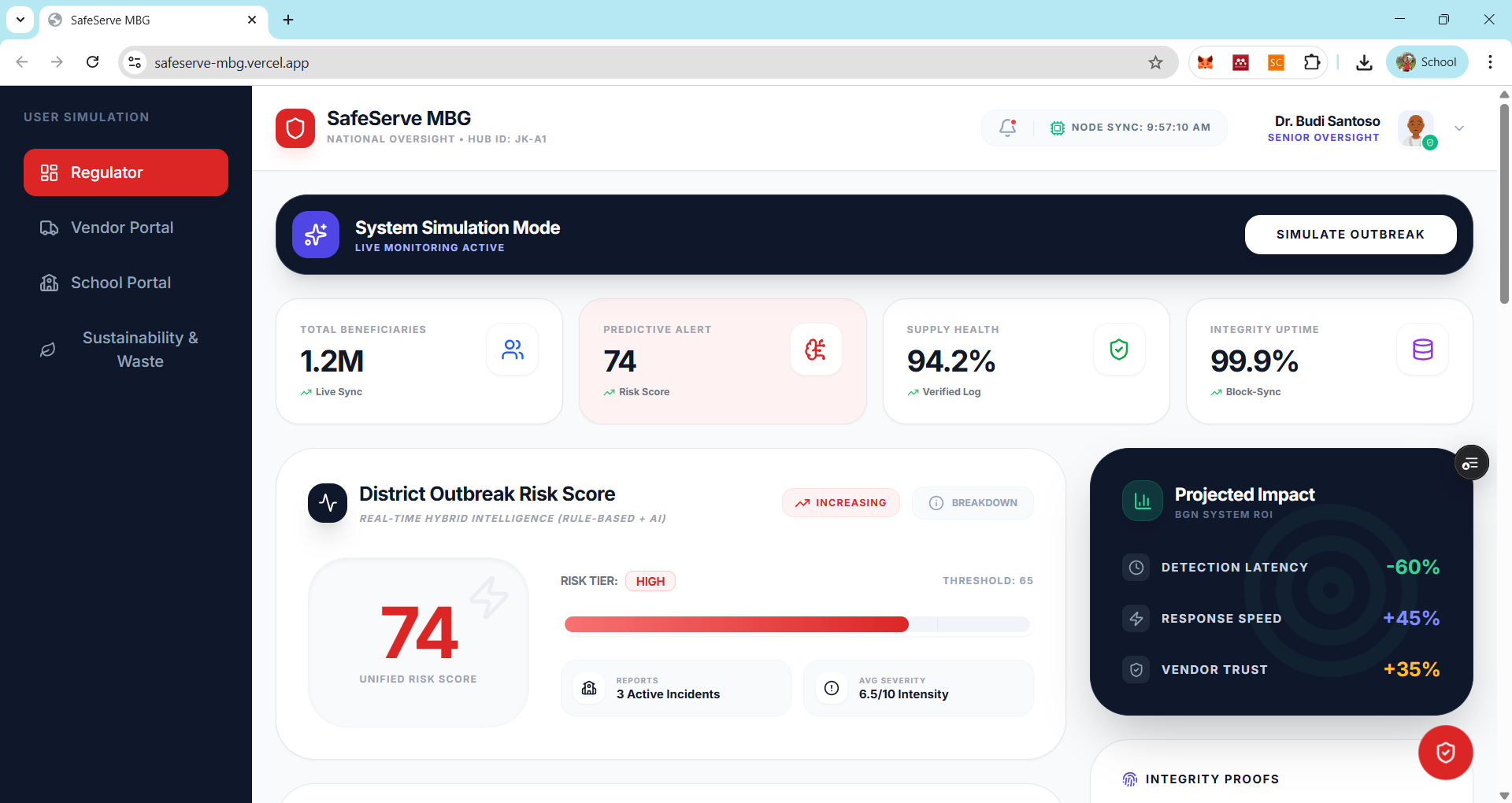Screen dimensions: 1512x803
Task: Click the floating red shield button
Action: pyautogui.click(x=1445, y=753)
